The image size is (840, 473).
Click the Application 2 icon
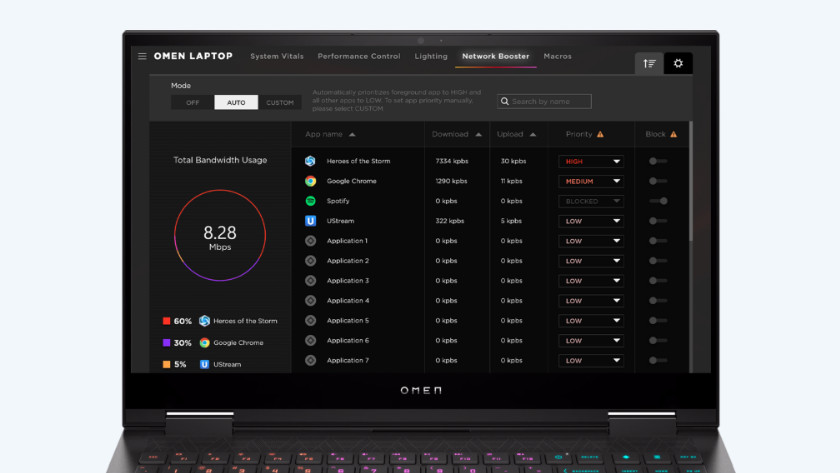pyautogui.click(x=310, y=261)
